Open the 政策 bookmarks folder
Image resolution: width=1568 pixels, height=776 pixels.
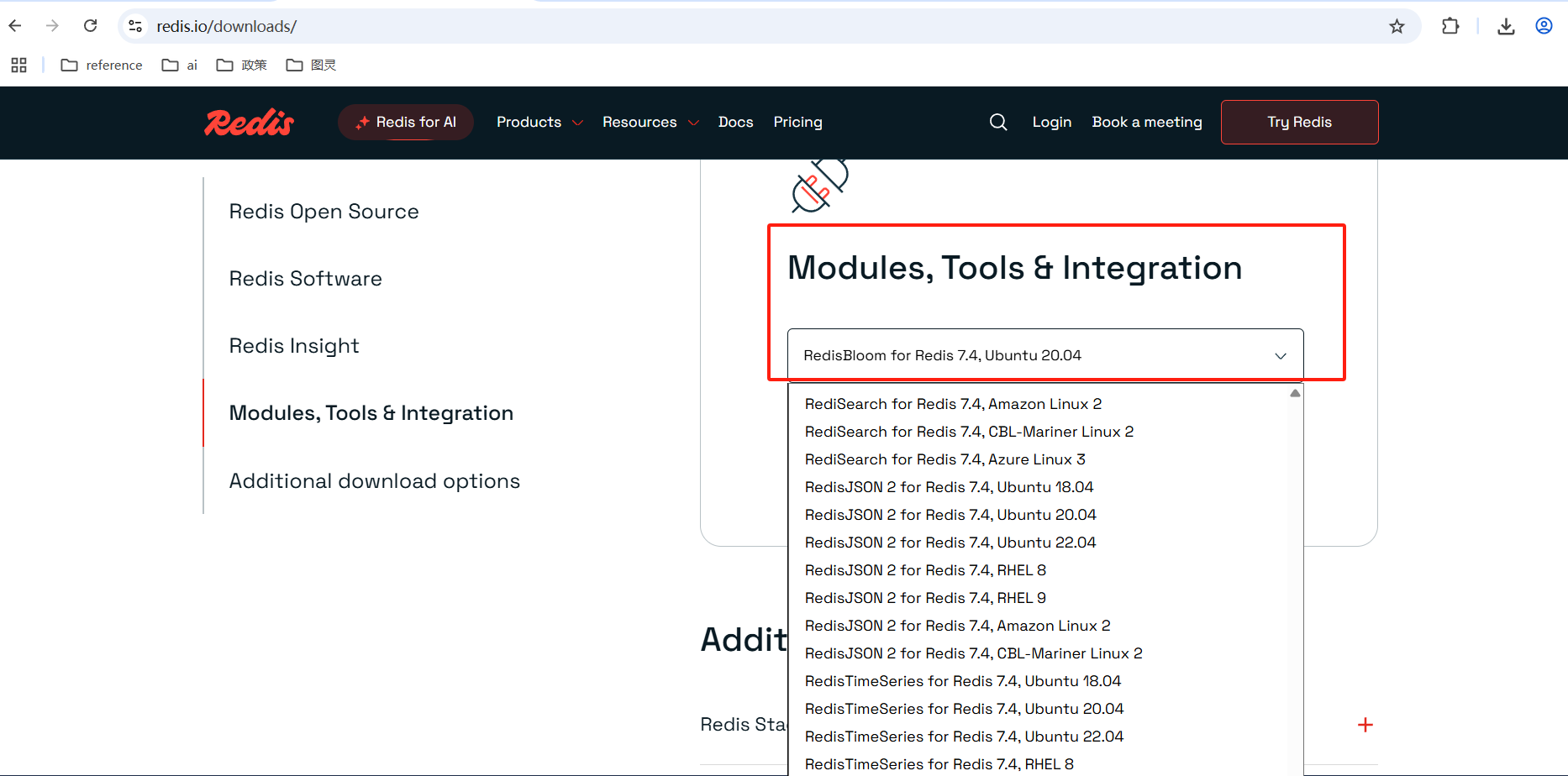click(241, 65)
